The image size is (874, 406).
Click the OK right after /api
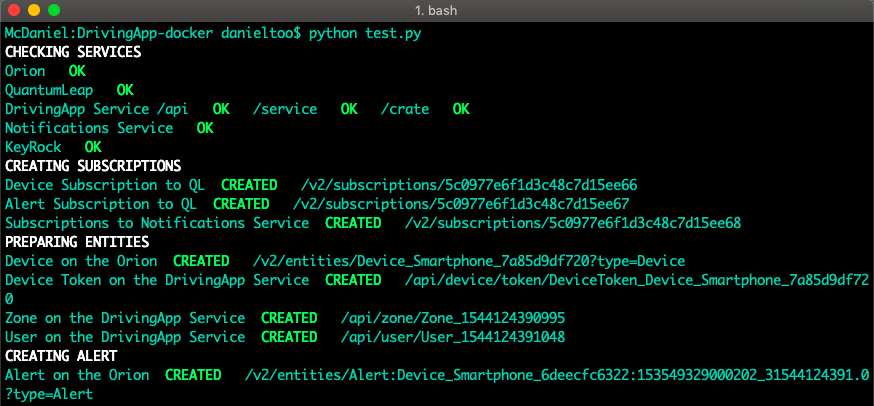(221, 109)
